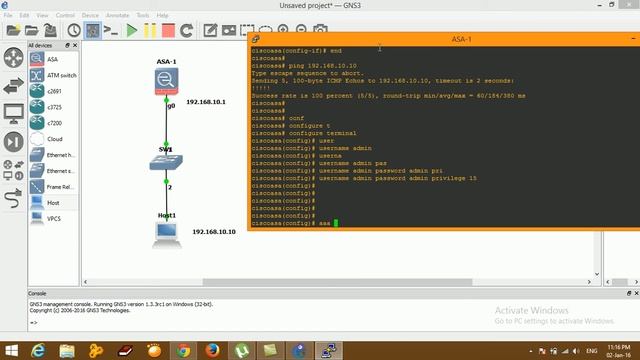Select c3725 router in device list
Viewport: 640px width, 360px height.
click(53, 107)
